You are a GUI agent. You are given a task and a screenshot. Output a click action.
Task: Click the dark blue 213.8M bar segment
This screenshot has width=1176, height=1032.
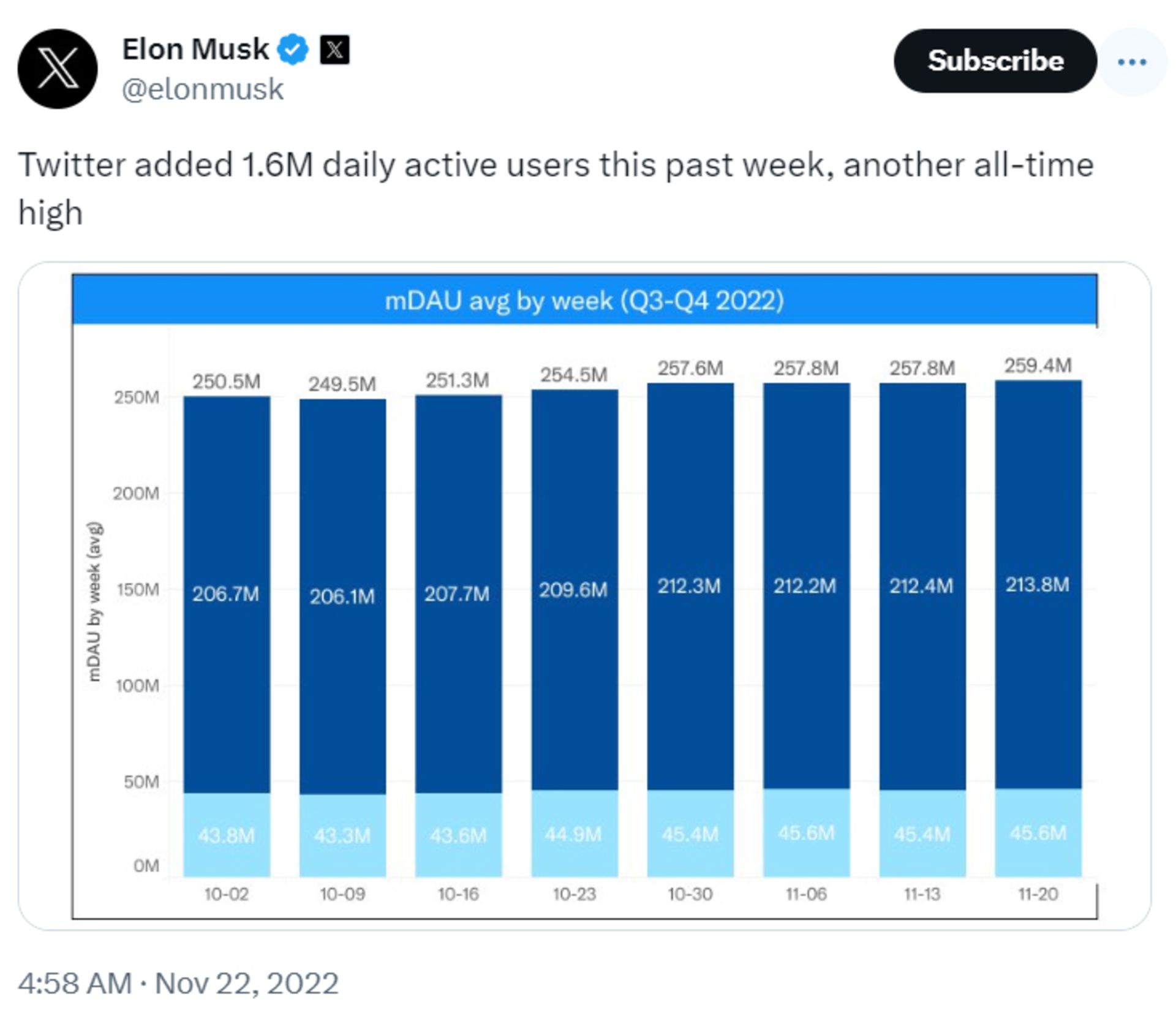1038,584
